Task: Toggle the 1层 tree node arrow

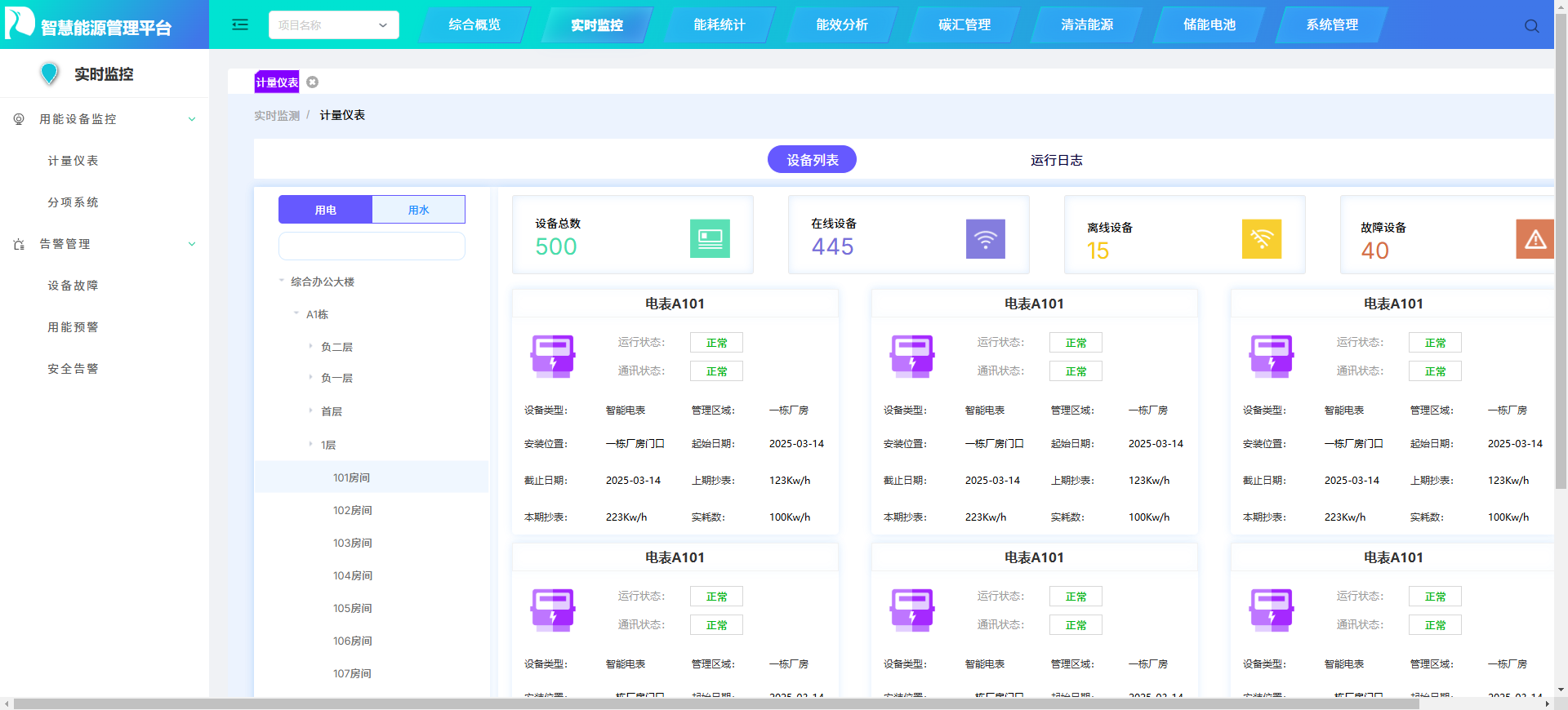Action: 311,444
